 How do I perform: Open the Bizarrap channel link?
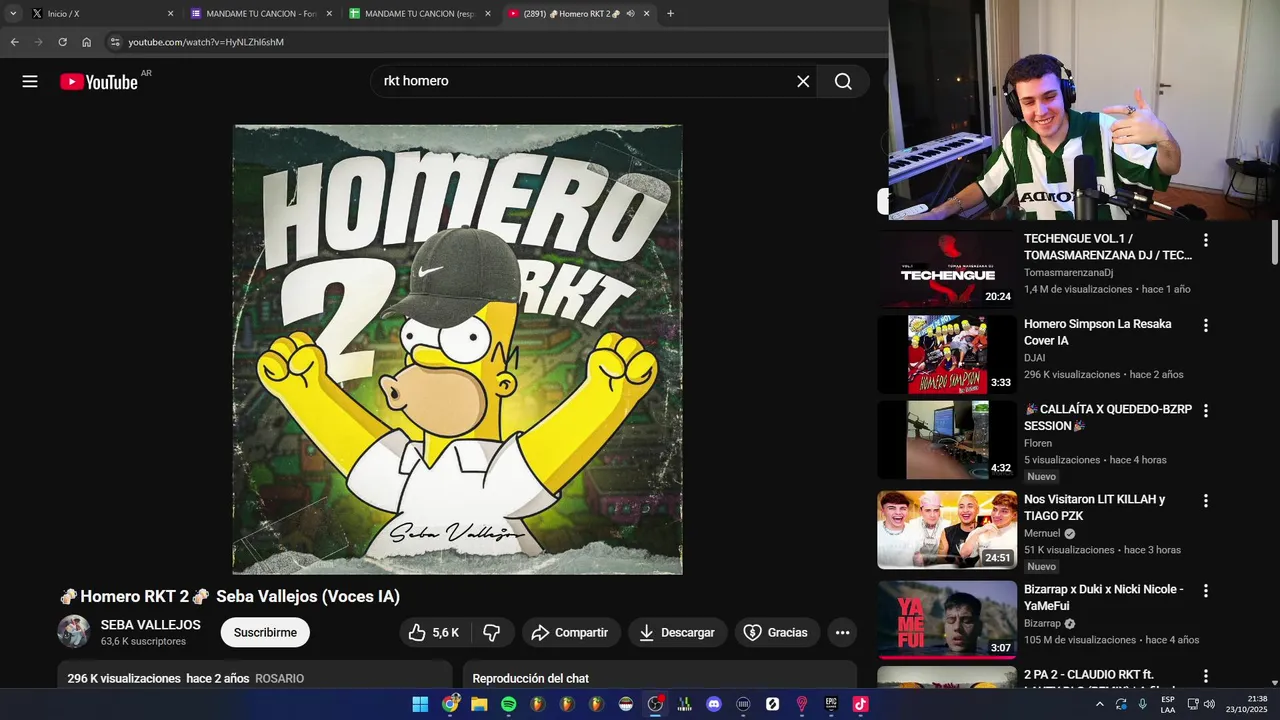point(1042,624)
